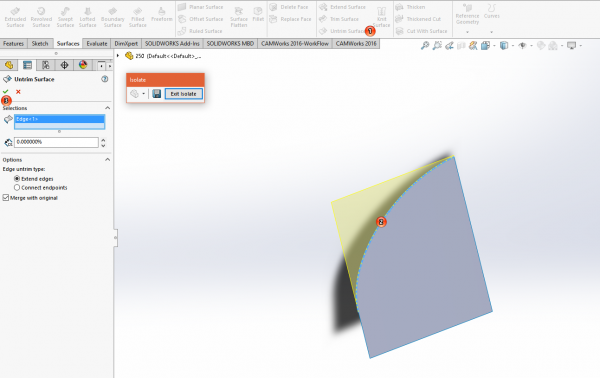600x378 pixels.
Task: Select the Surface Flatten tool
Action: (x=239, y=17)
